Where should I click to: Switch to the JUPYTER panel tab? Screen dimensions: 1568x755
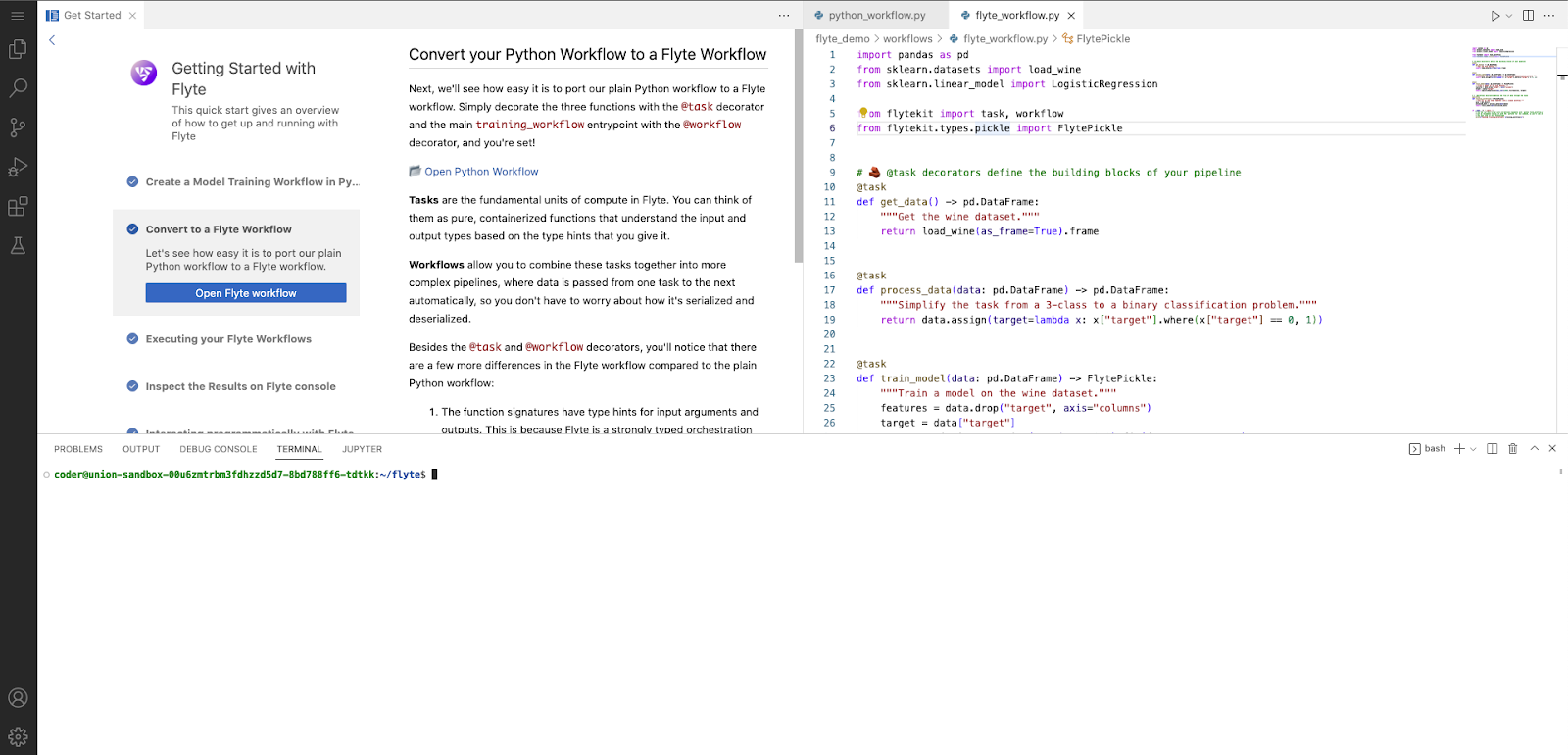pos(363,449)
